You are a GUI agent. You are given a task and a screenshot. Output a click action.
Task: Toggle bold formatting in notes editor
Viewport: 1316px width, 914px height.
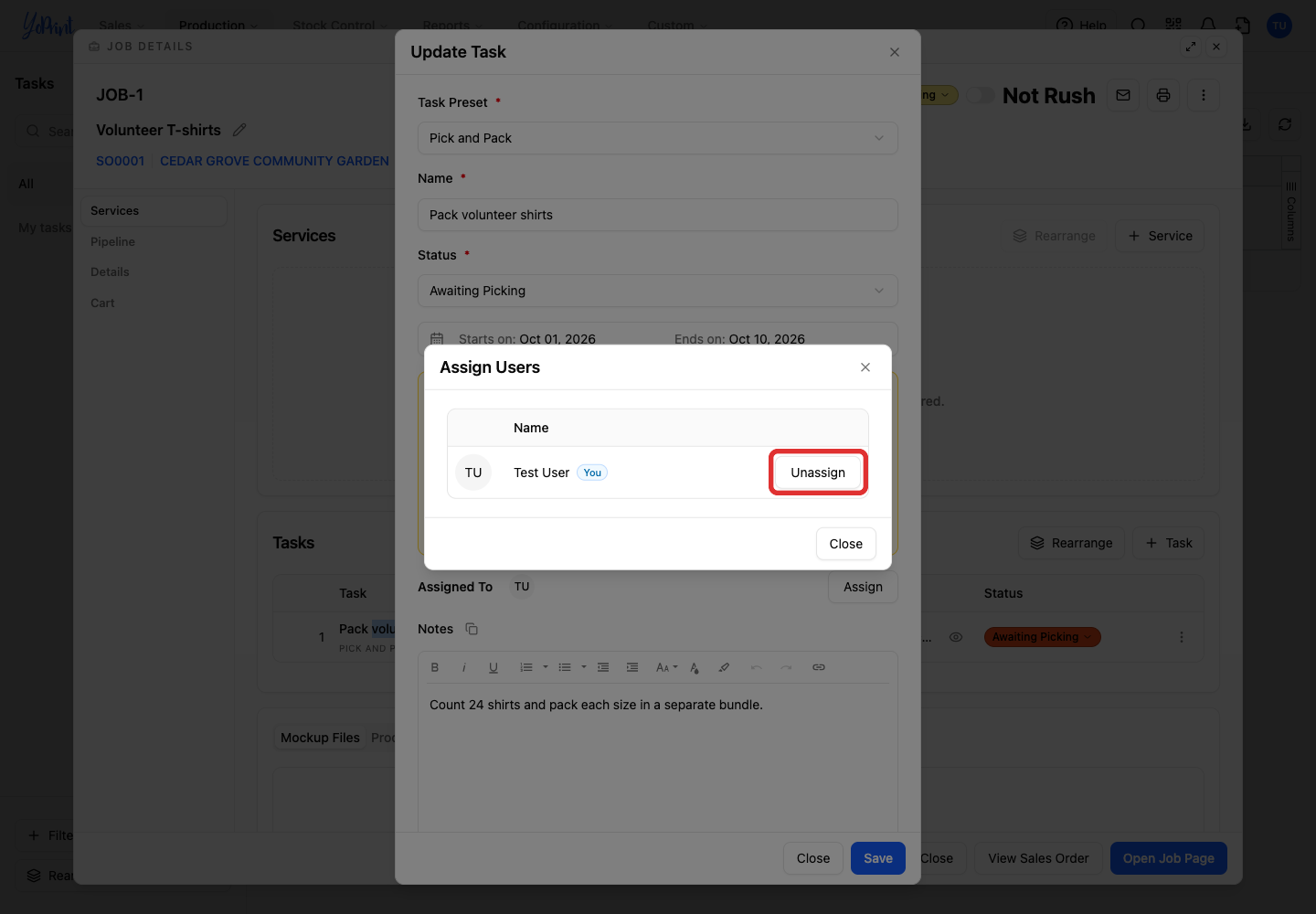tap(435, 667)
